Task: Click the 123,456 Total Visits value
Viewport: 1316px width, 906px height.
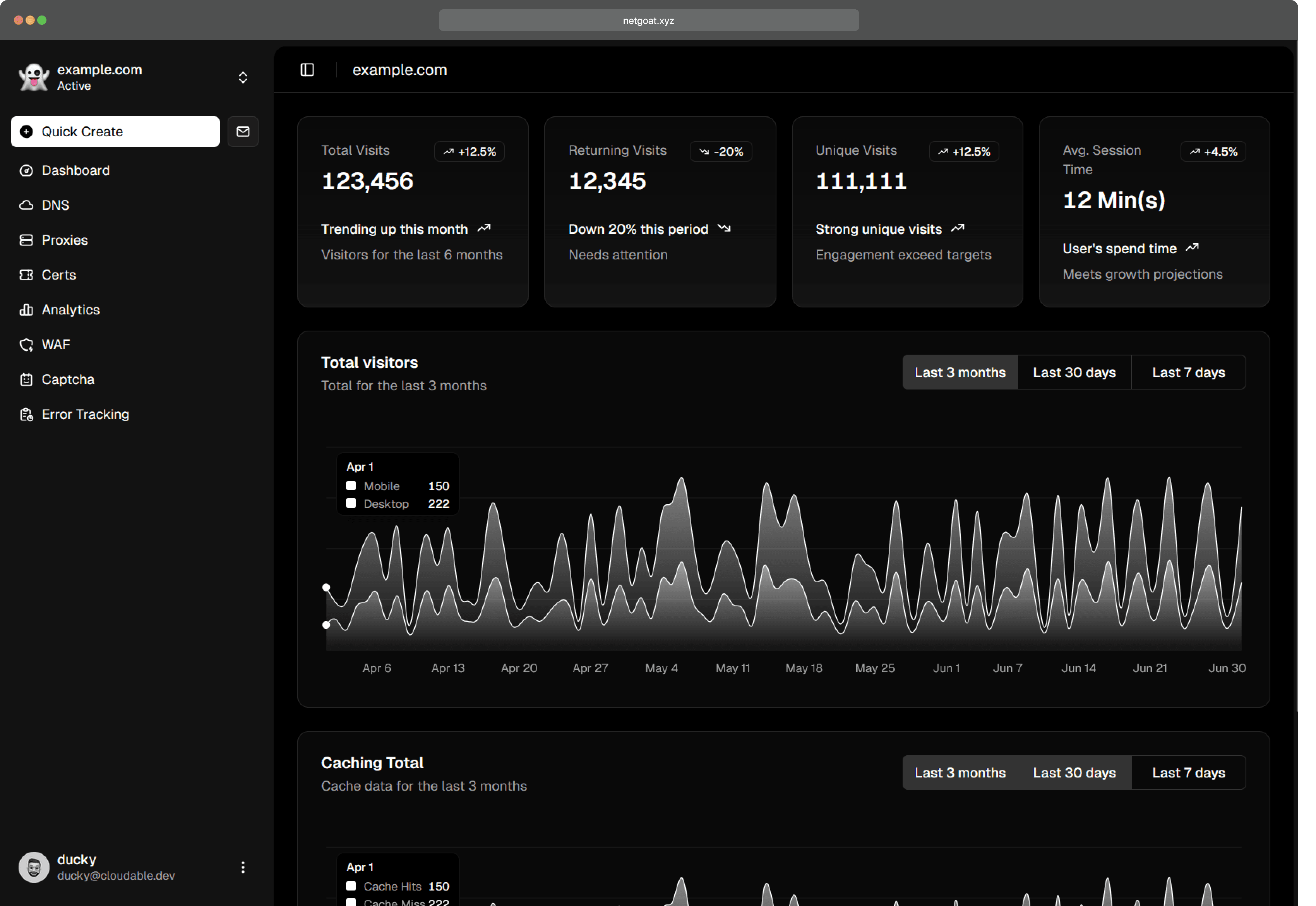Action: [367, 181]
